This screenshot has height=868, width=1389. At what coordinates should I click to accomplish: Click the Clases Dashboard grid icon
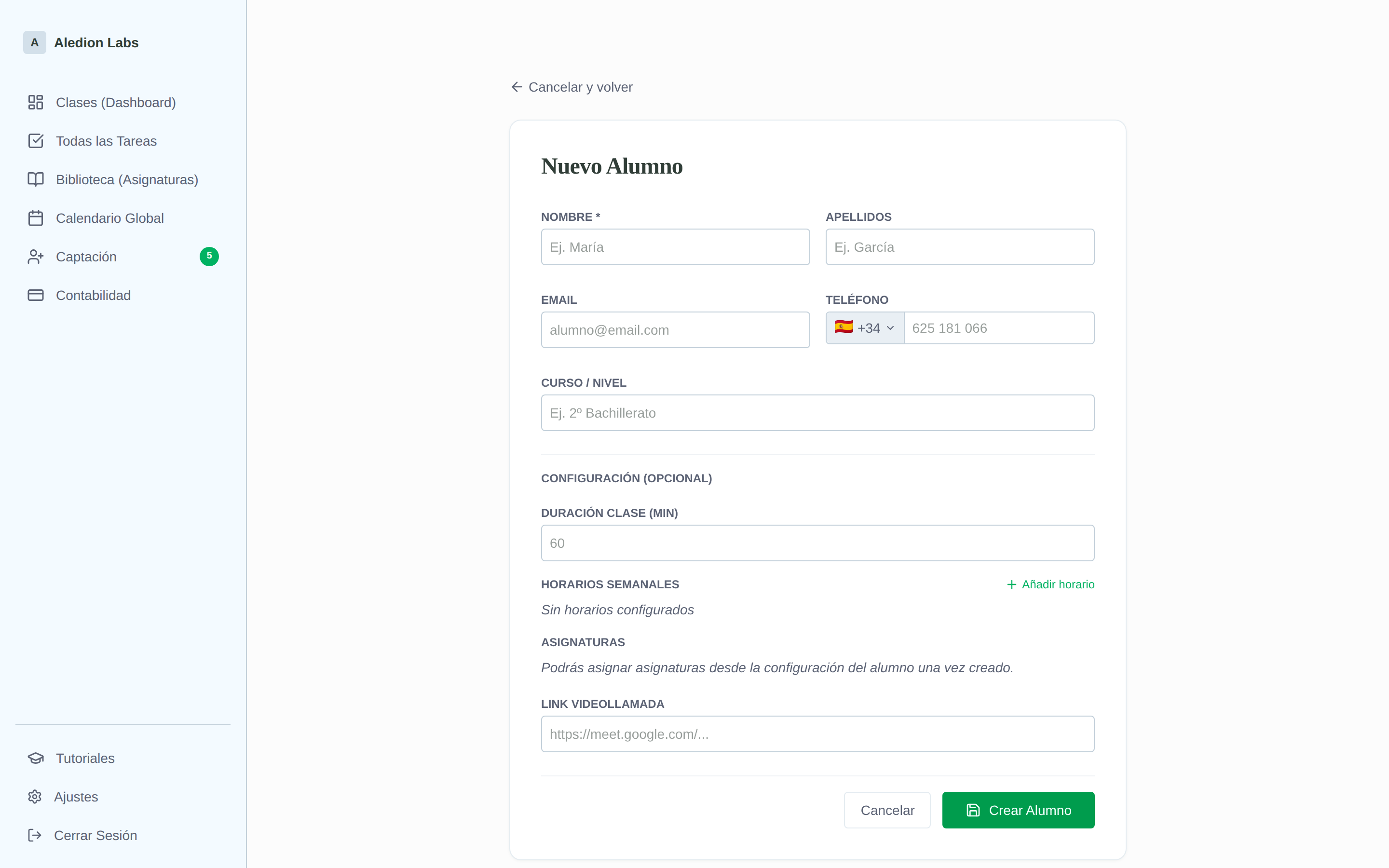[x=36, y=102]
